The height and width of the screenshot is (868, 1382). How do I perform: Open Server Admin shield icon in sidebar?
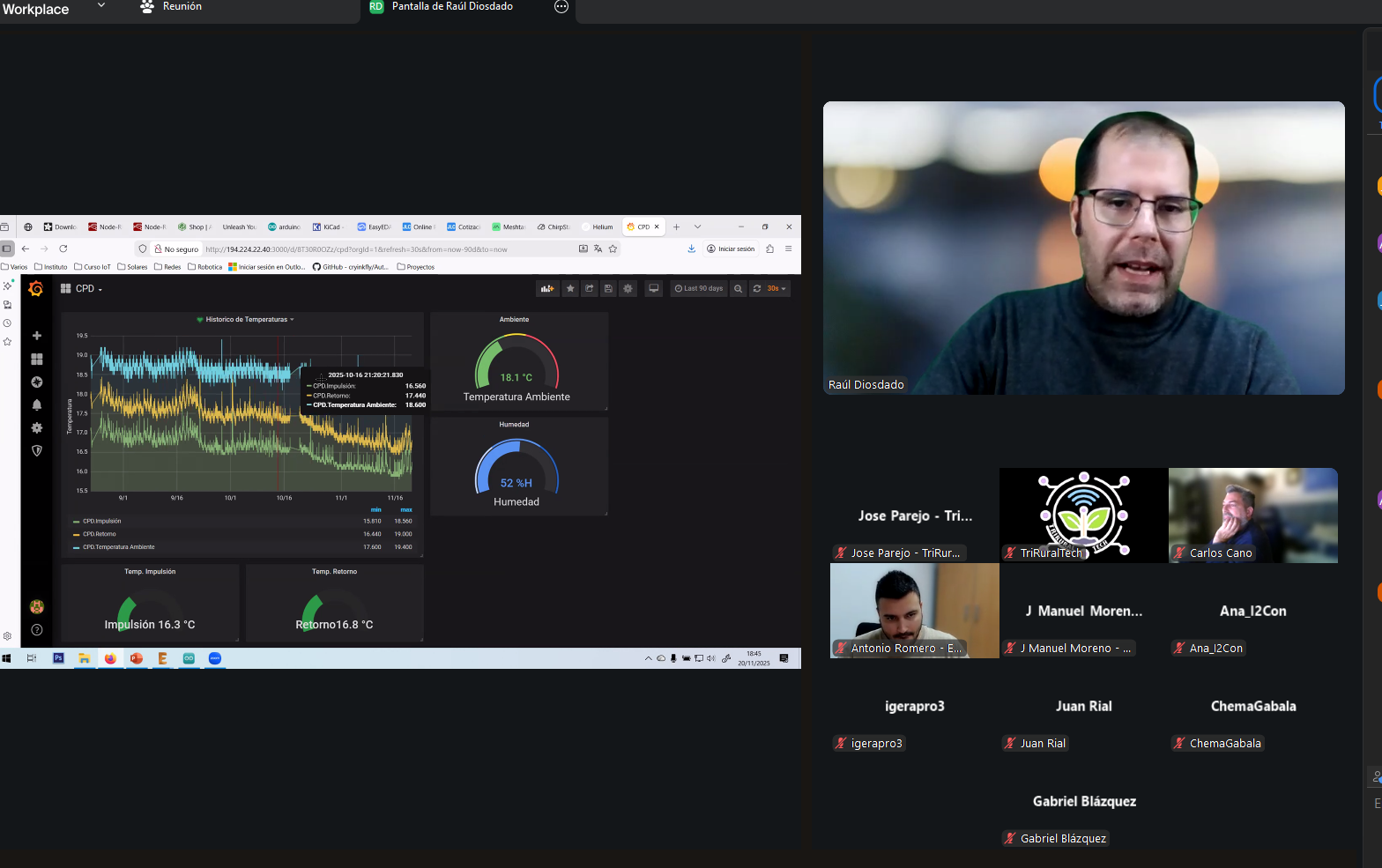(x=37, y=450)
